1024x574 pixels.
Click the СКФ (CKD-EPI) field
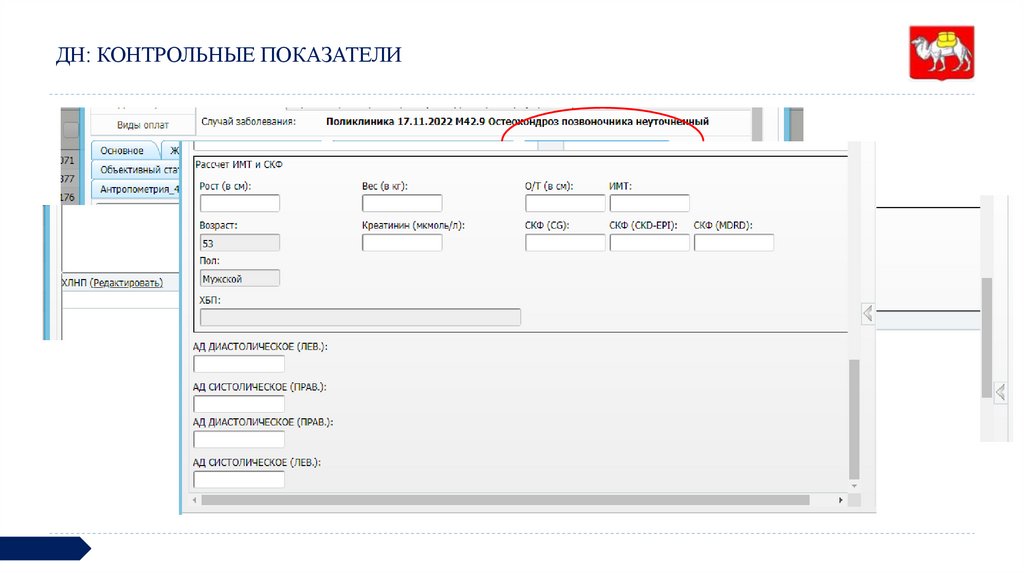649,242
